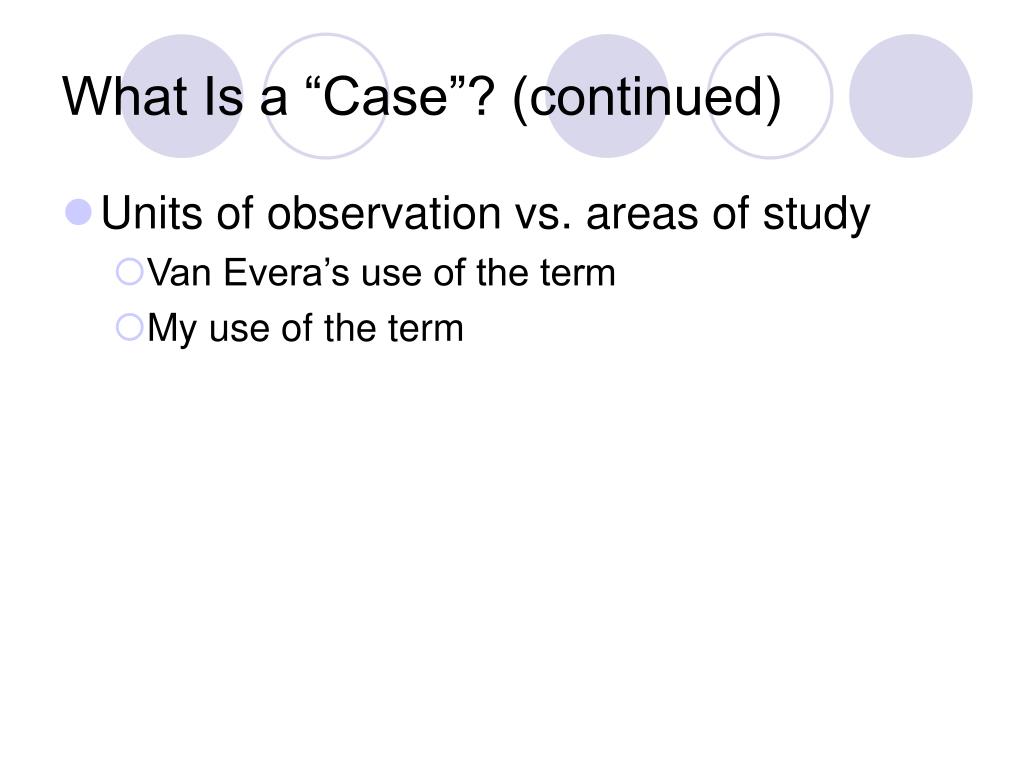Click the outlined circle behind the word "Case"

tap(326, 96)
